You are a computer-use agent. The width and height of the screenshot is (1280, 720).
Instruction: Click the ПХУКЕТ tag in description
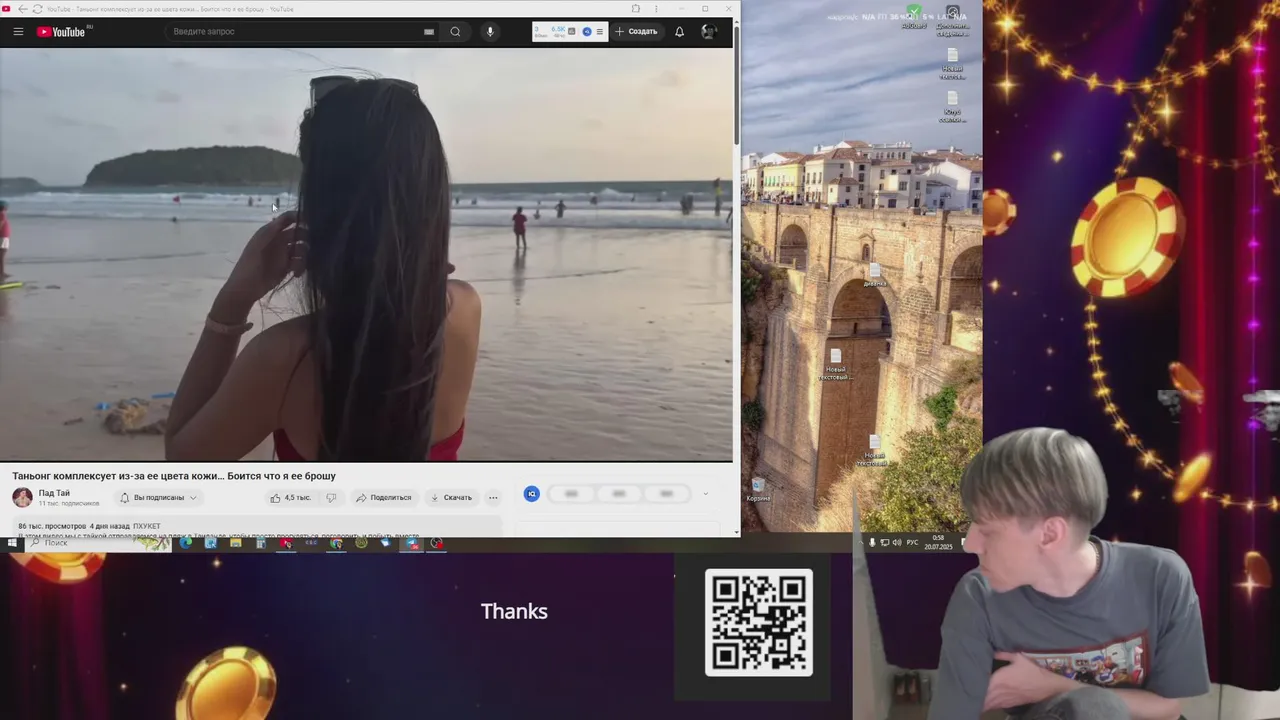tap(146, 526)
